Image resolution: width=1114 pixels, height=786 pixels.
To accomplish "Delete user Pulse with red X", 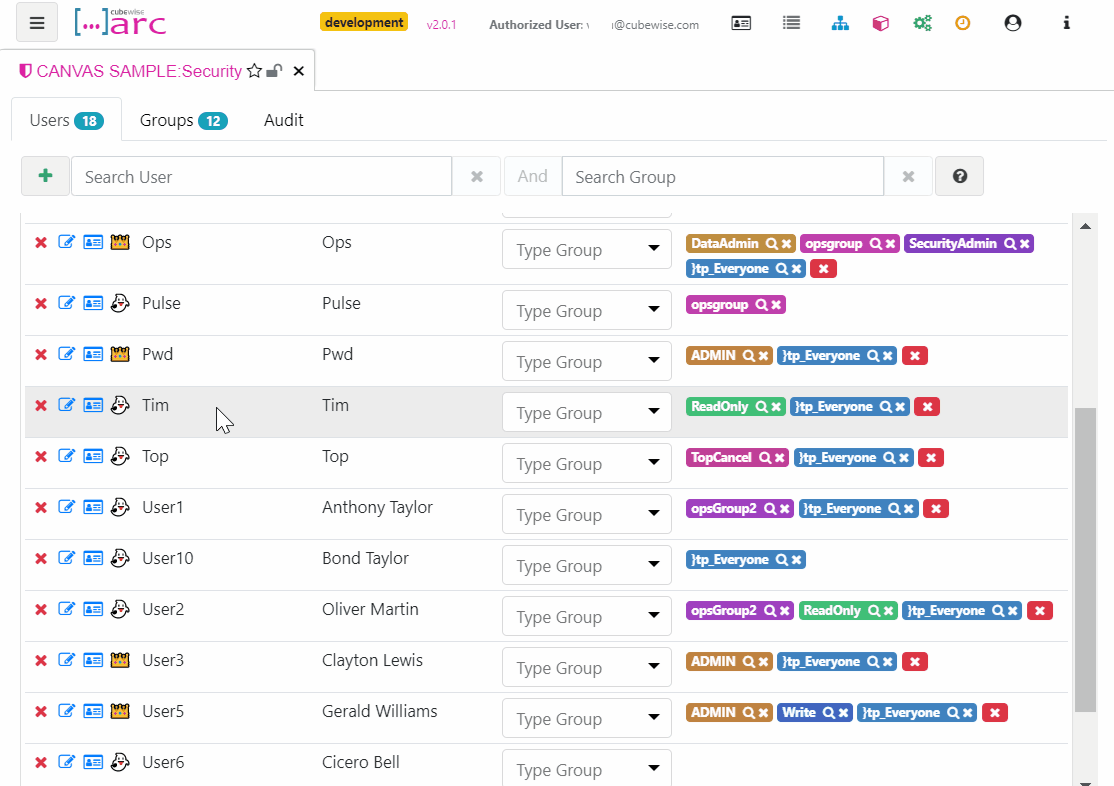I will 41,304.
